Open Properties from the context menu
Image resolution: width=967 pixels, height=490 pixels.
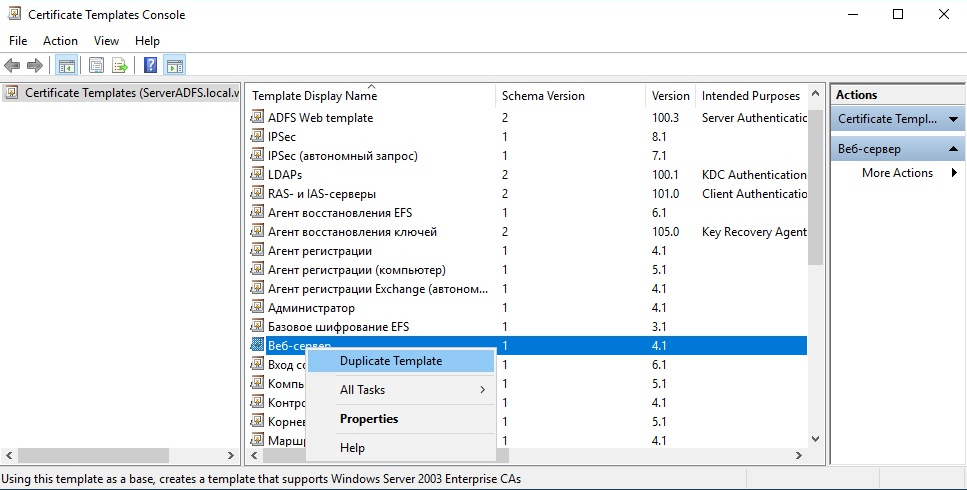click(x=368, y=419)
